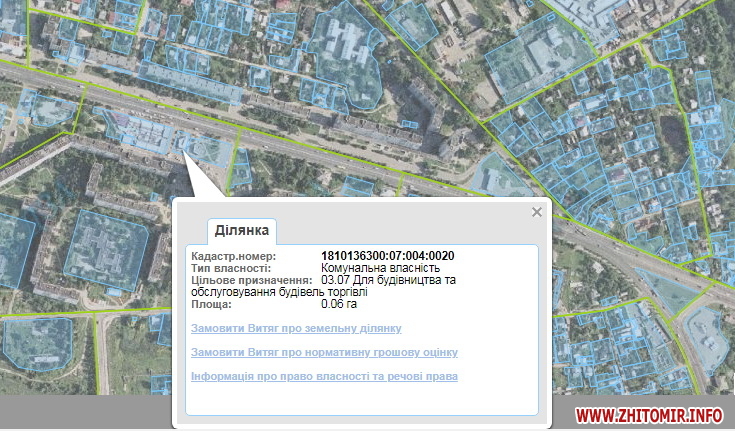The width and height of the screenshot is (735, 431).
Task: Click the Комунальна власність ownership value
Action: [380, 269]
